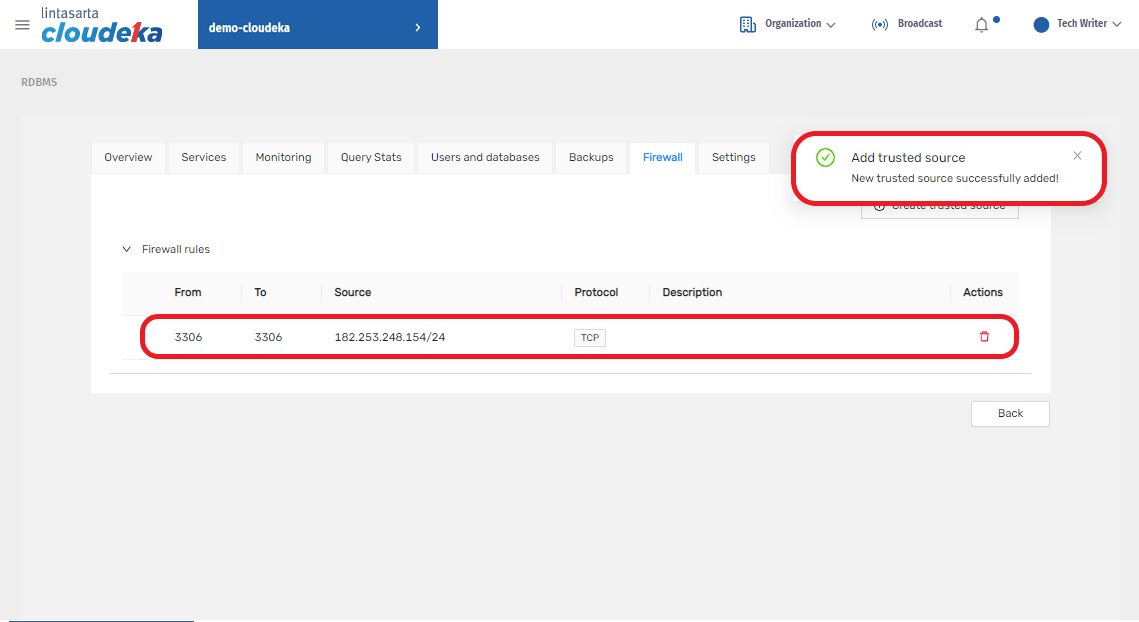
Task: Collapse the Firewall rules section
Action: (x=127, y=249)
